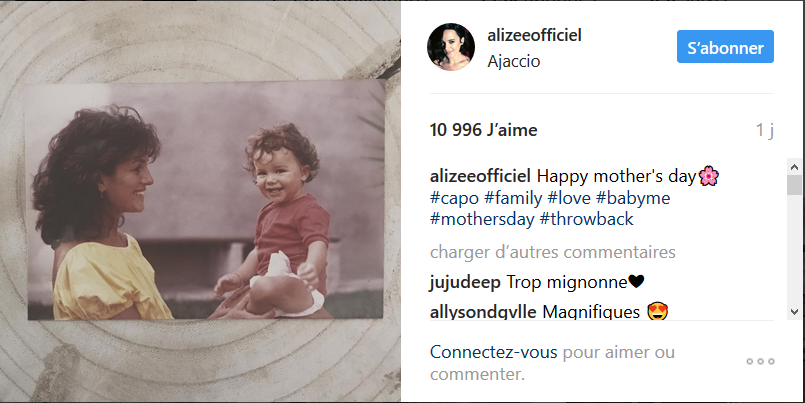Open jujudeep commenter profile
This screenshot has height=403, width=805.
pos(465,282)
